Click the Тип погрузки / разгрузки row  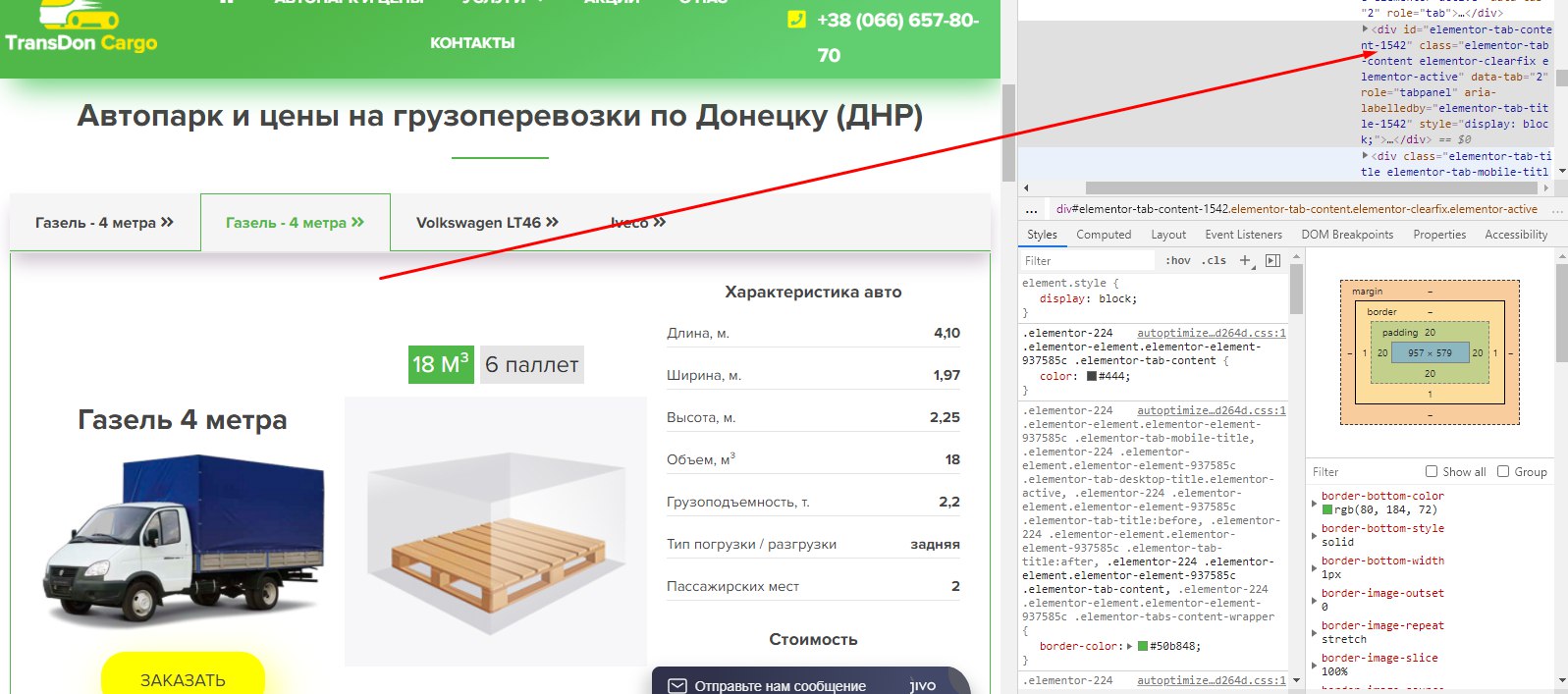point(813,544)
